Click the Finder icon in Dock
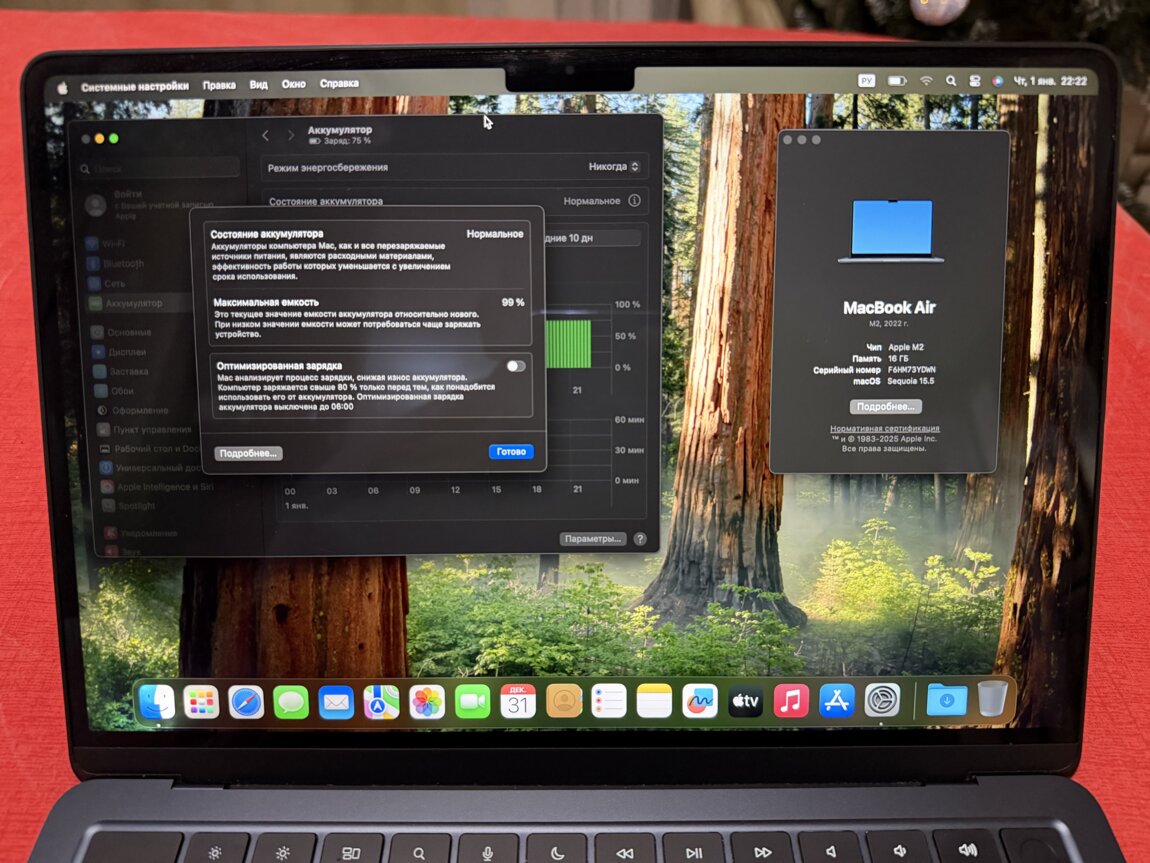The image size is (1150, 863). click(156, 702)
